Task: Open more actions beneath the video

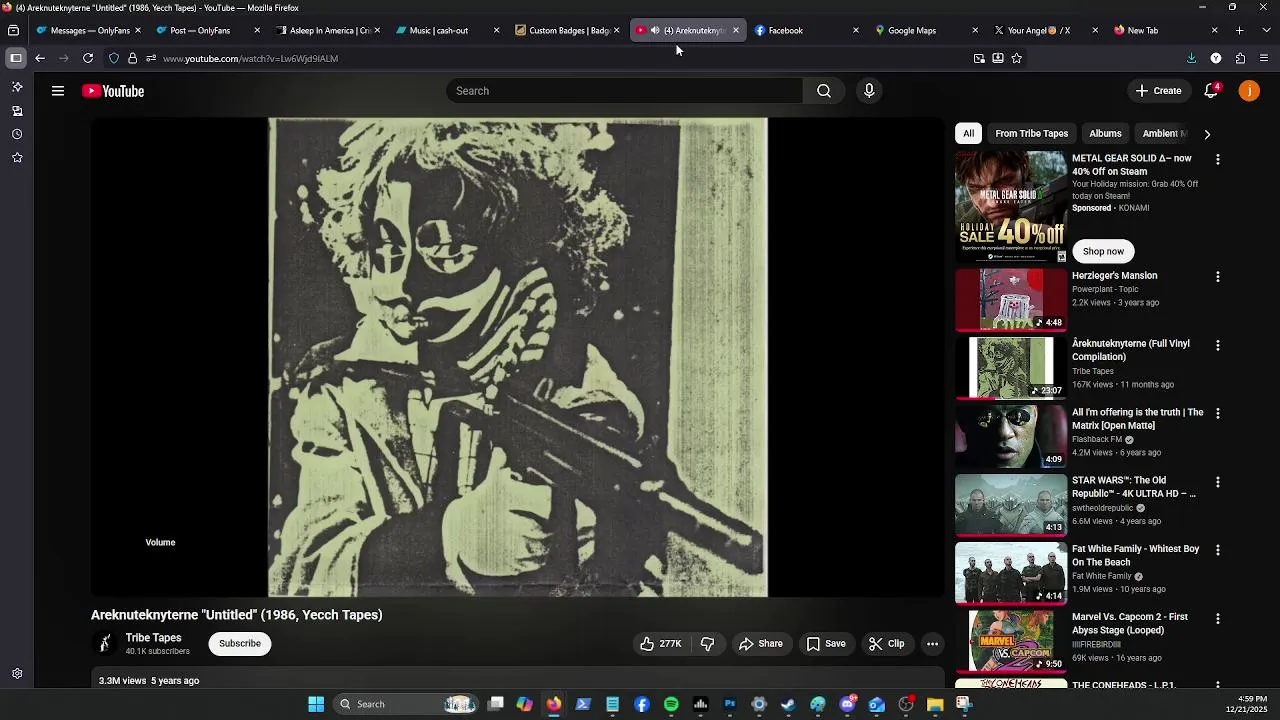Action: pos(932,644)
